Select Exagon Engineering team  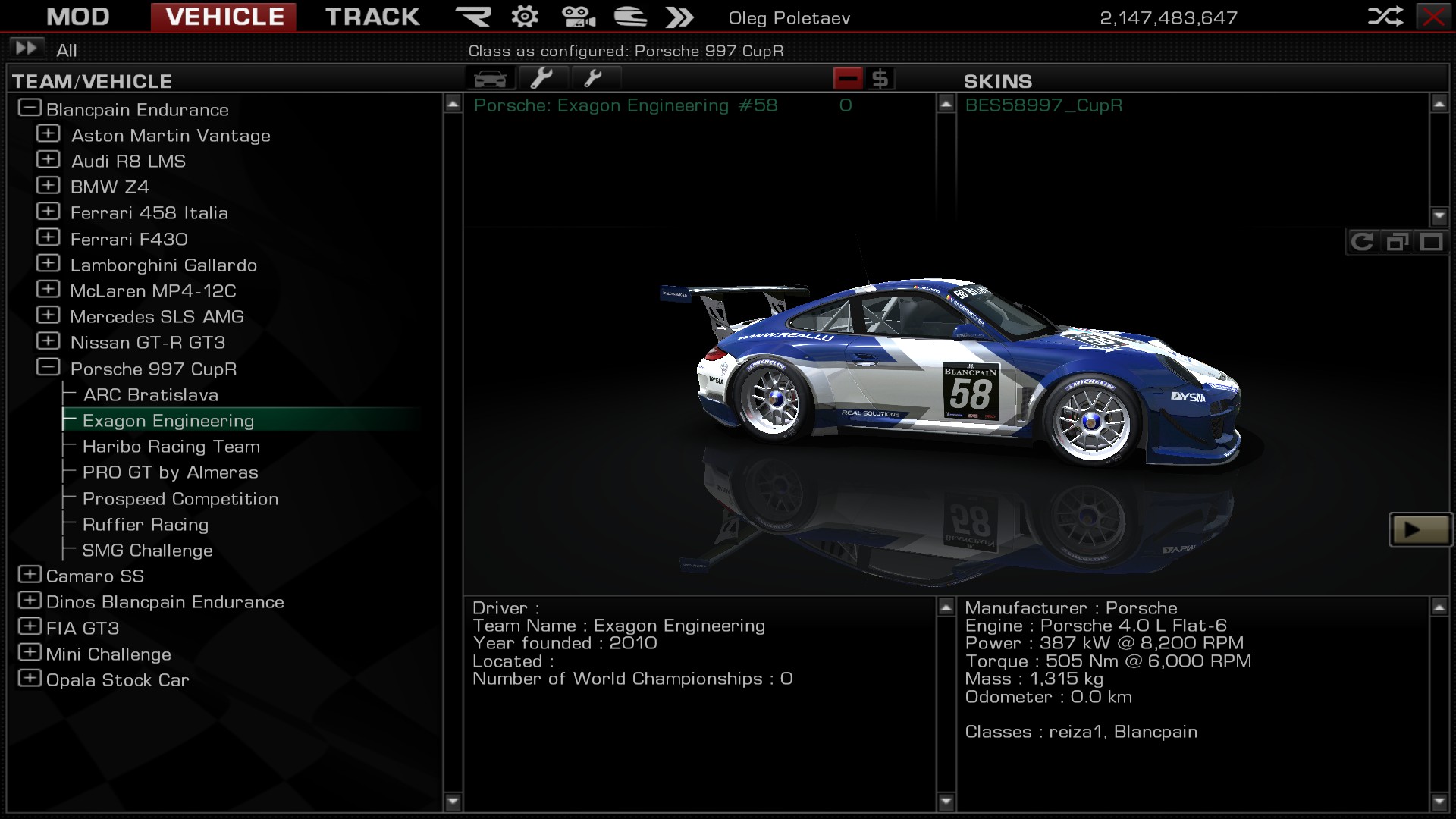[x=168, y=421]
